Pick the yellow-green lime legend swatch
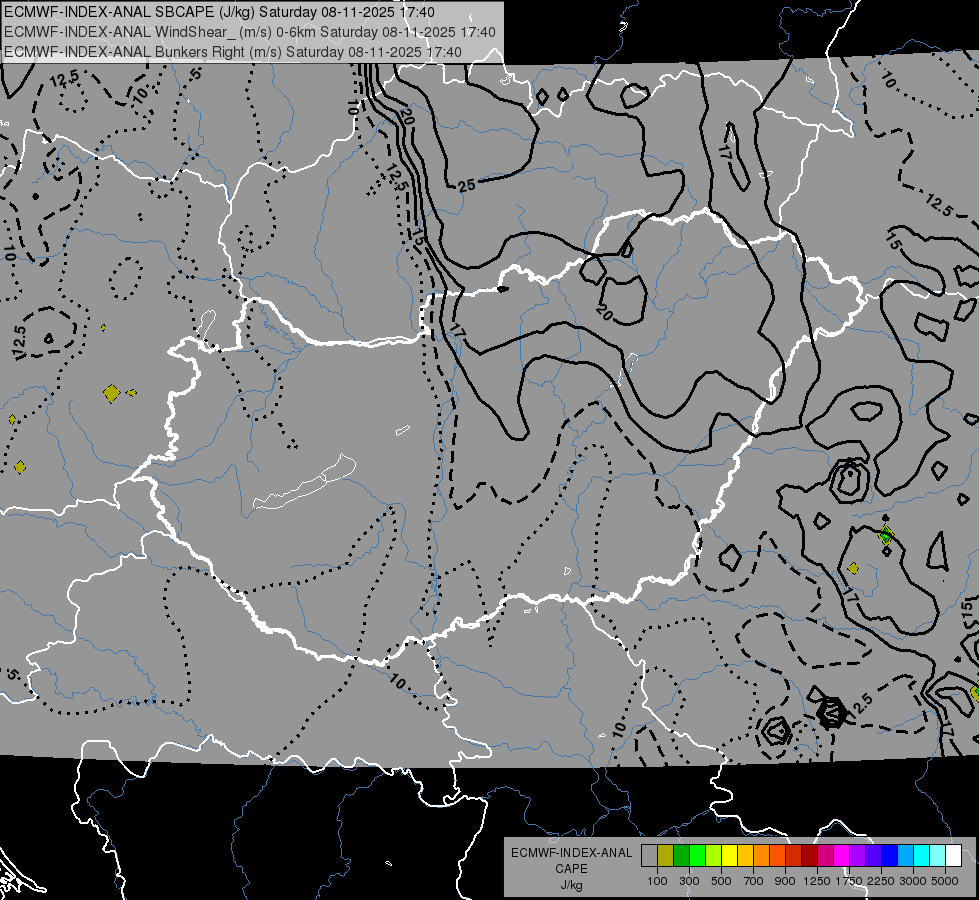 tap(714, 855)
